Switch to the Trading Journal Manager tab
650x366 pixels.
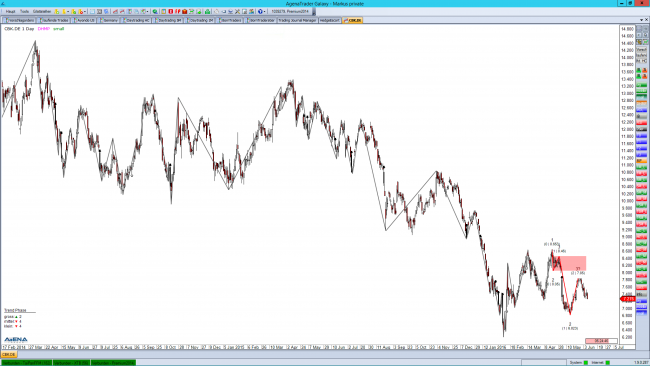click(297, 20)
